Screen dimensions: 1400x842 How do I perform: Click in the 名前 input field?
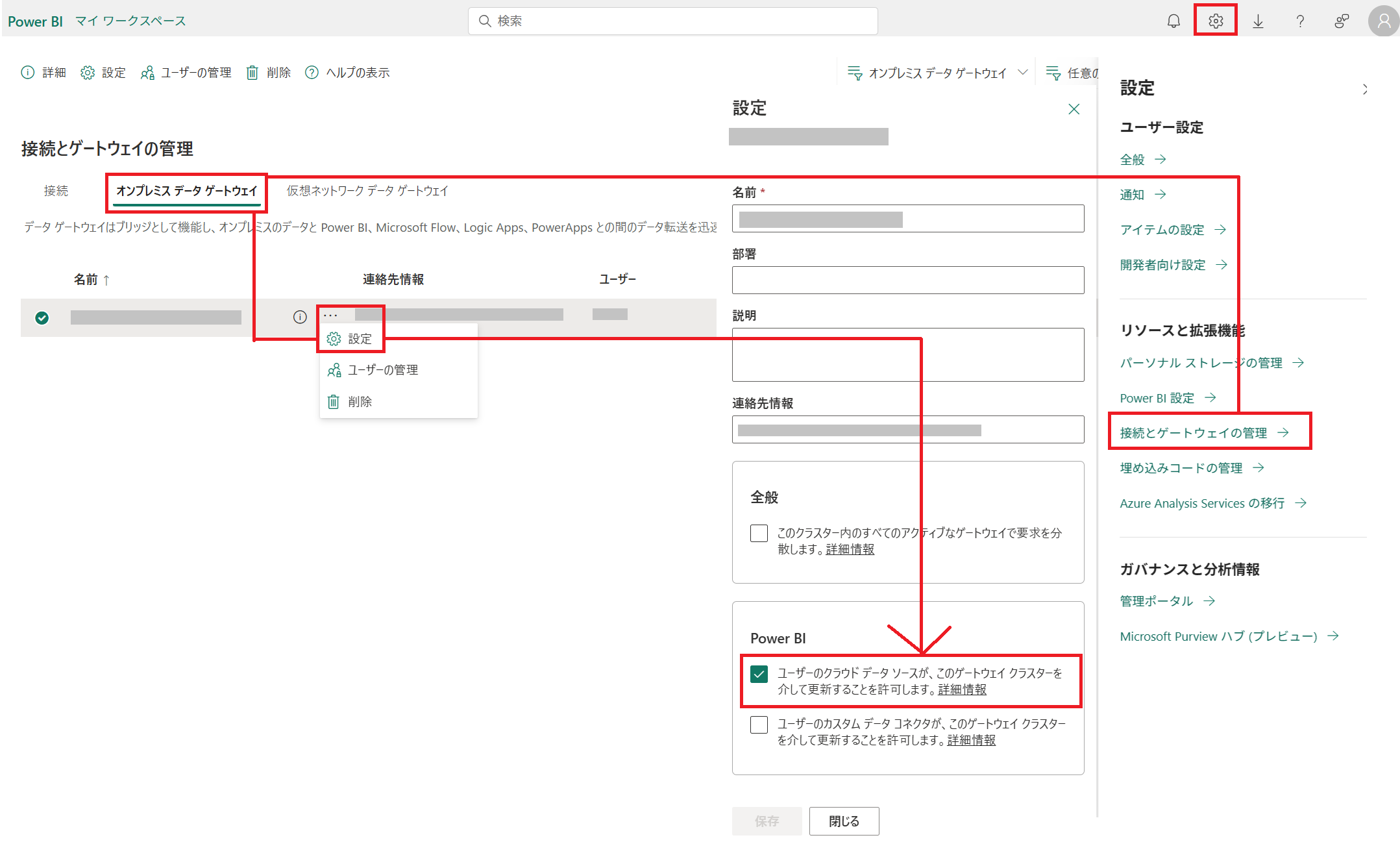(x=908, y=219)
